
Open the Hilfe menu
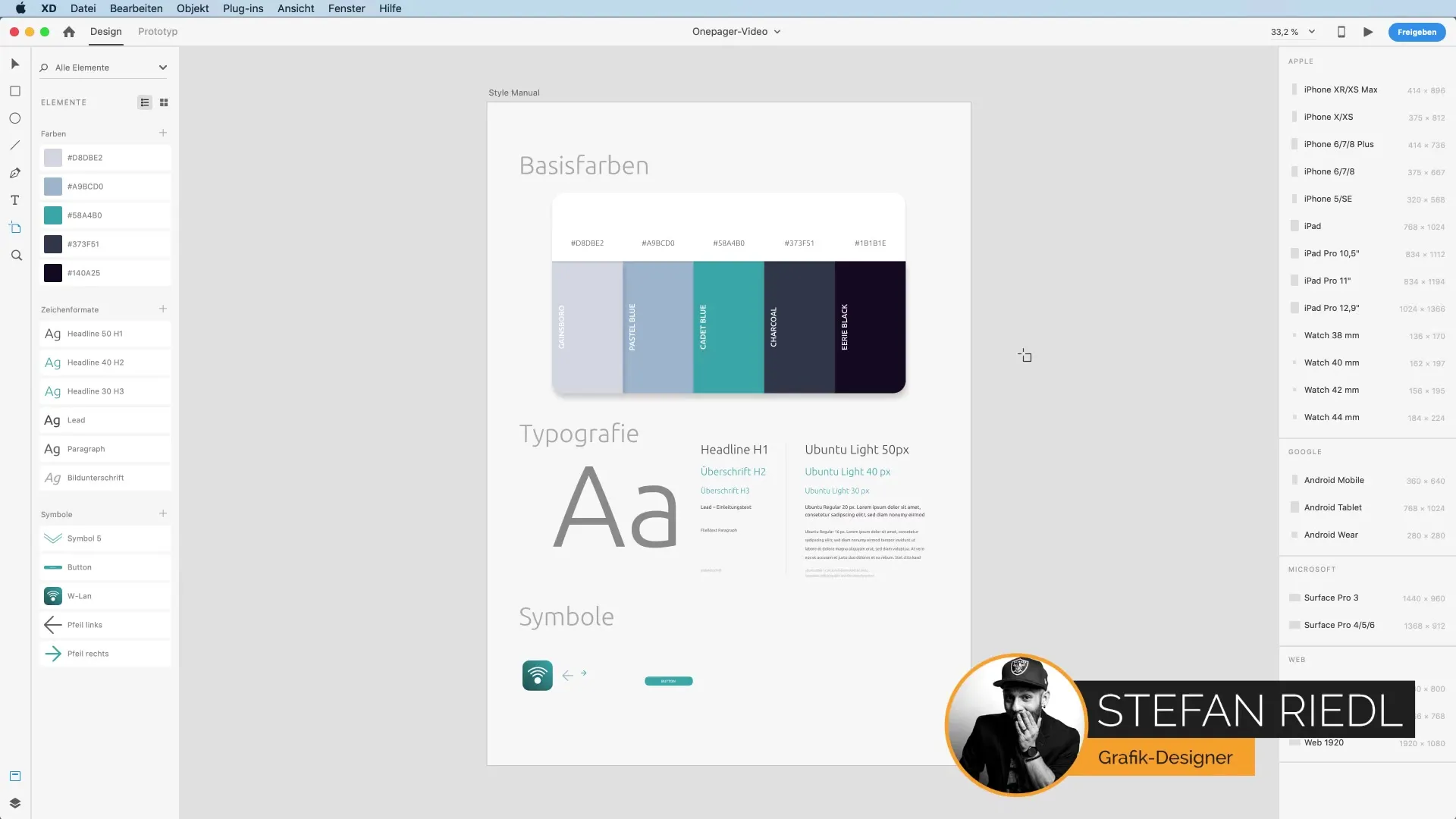tap(391, 8)
